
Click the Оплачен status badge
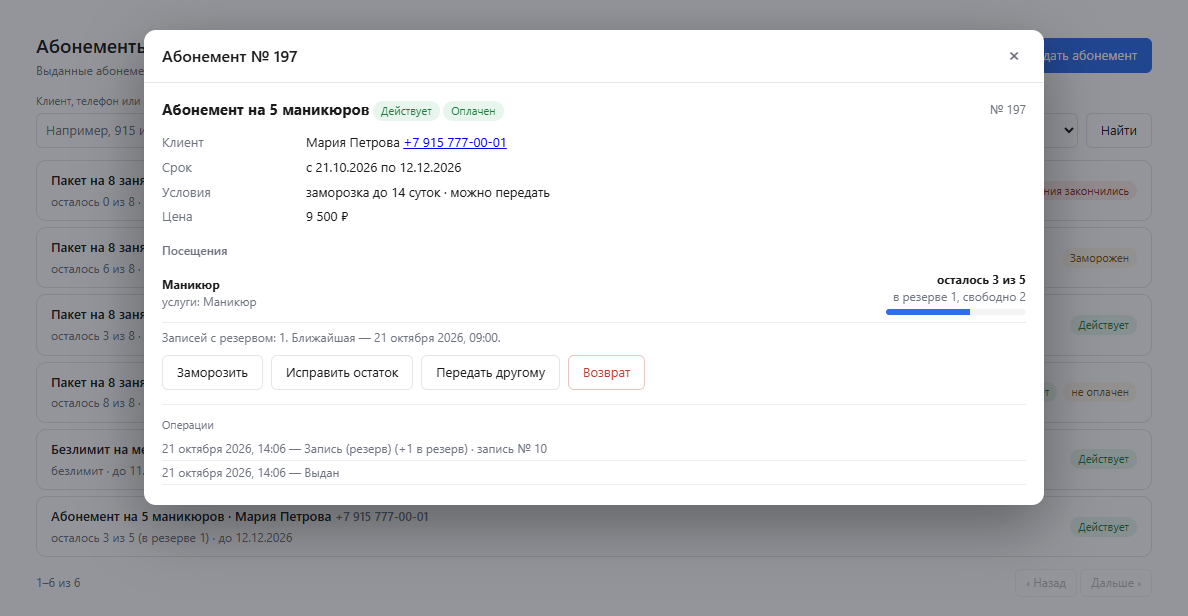473,111
